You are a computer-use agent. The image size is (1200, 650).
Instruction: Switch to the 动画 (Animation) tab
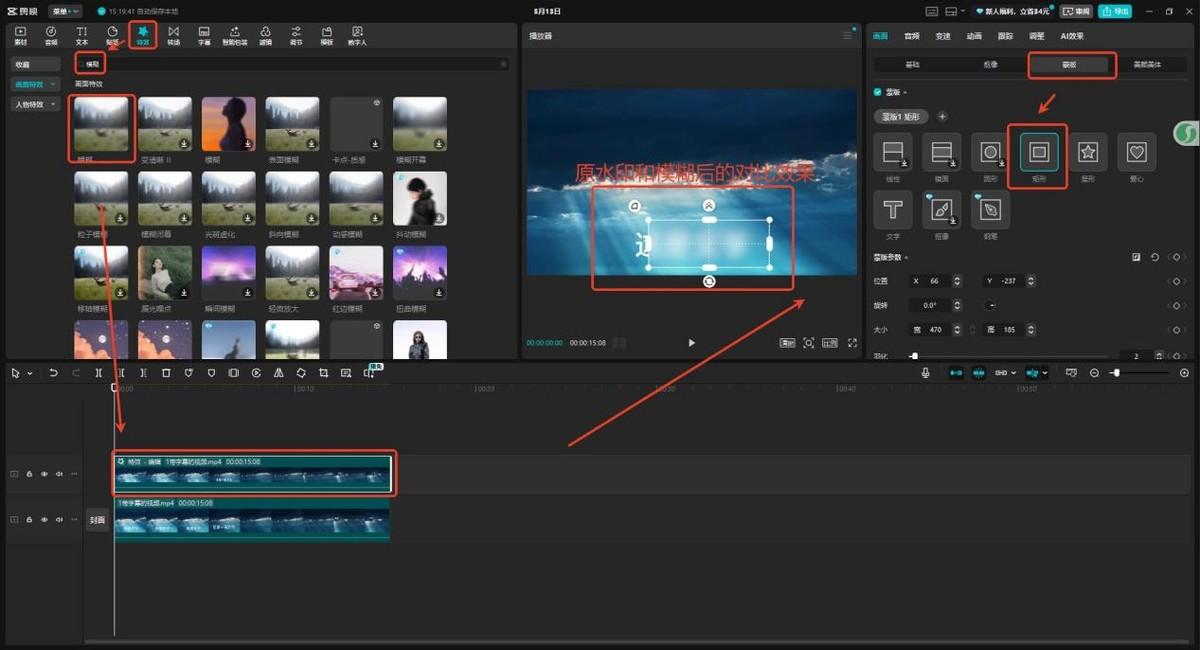tap(973, 36)
